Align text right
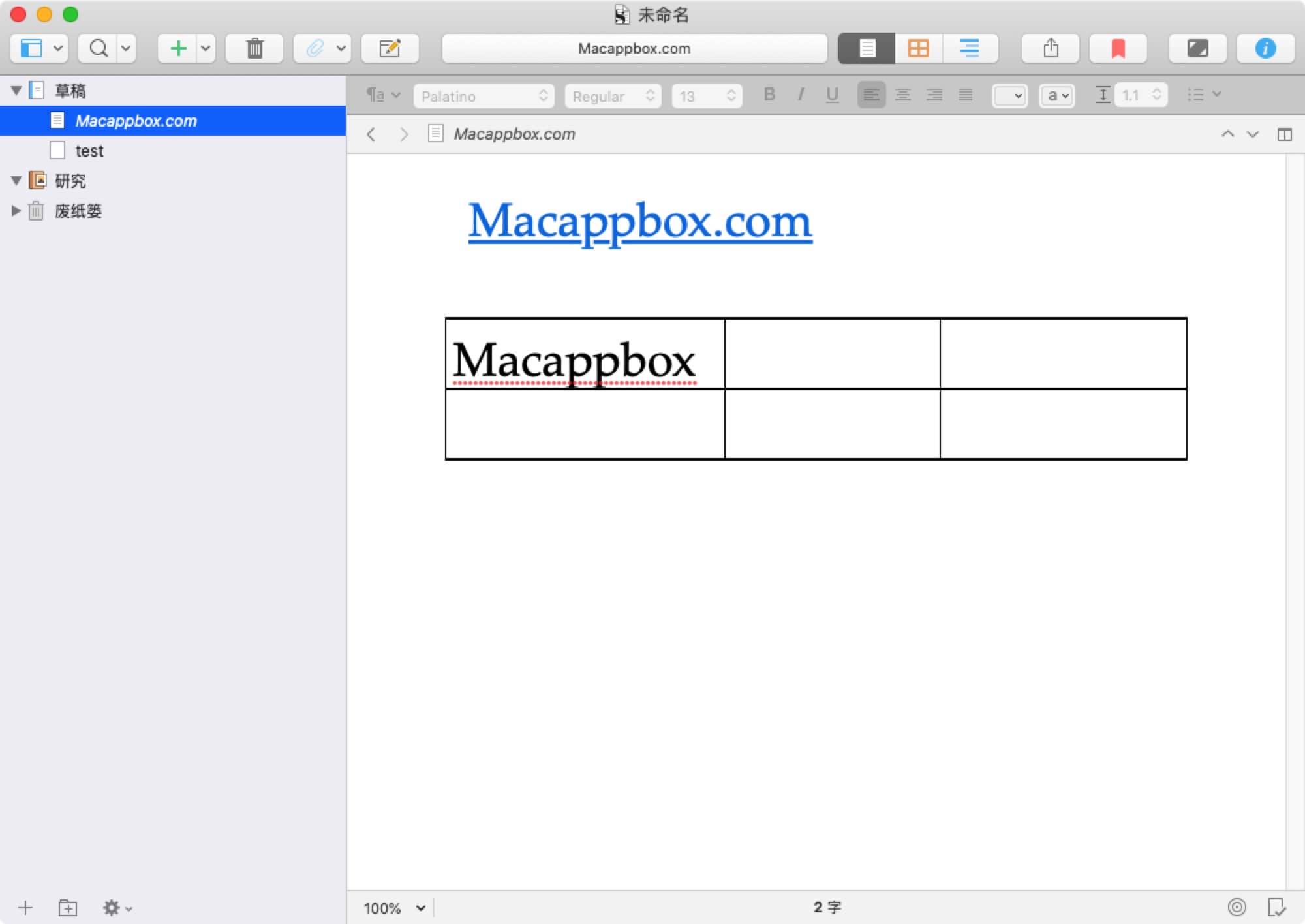Screen dimensions: 1305x924 tap(934, 95)
